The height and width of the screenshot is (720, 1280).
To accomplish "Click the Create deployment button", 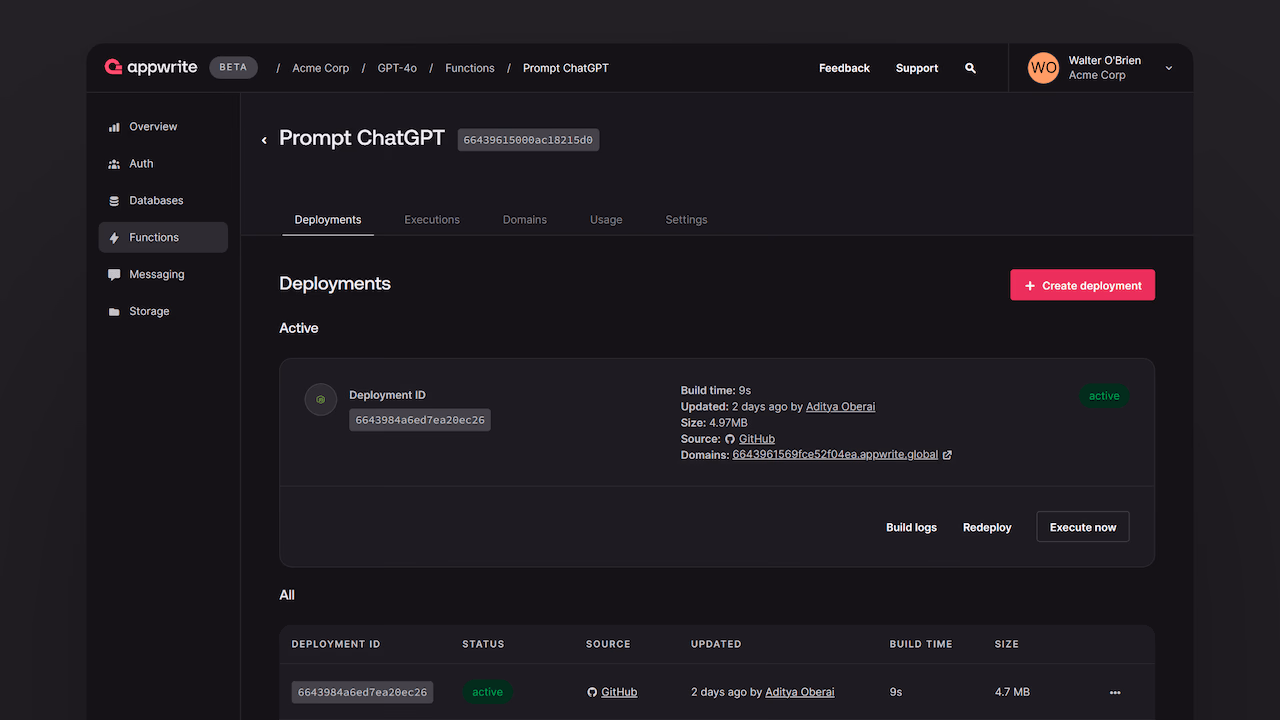I will coord(1082,285).
